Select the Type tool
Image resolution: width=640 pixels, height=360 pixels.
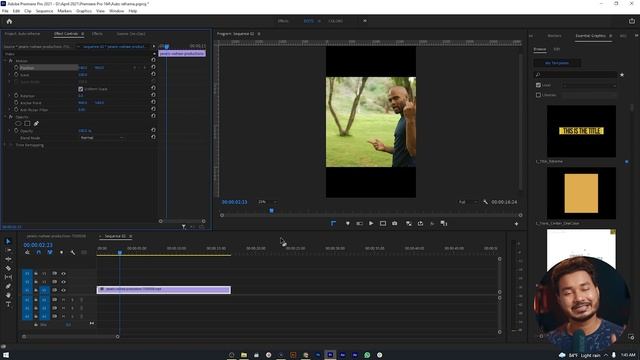(x=8, y=304)
